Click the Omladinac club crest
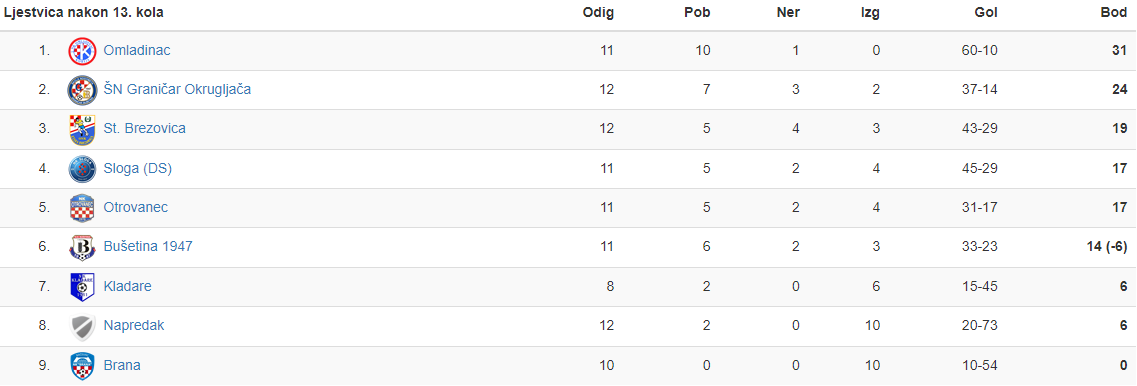Image resolution: width=1137 pixels, height=386 pixels. pyautogui.click(x=82, y=51)
